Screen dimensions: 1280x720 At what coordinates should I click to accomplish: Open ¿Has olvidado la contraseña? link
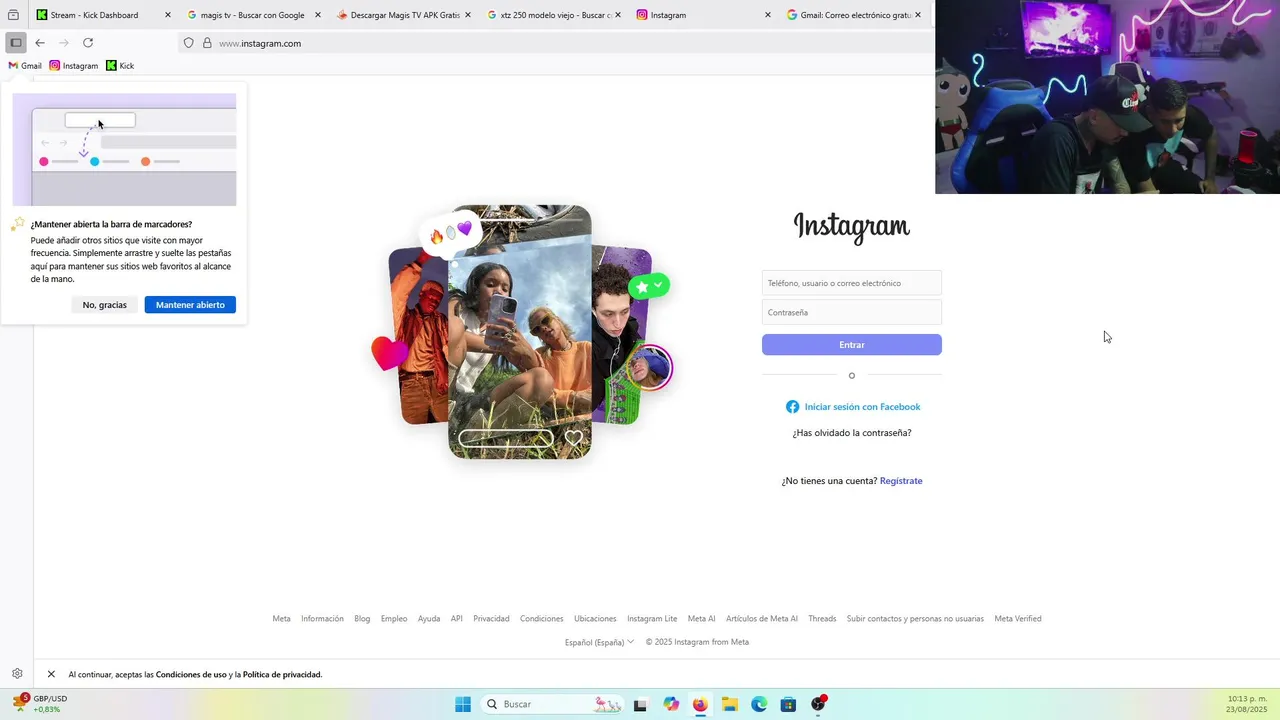point(852,433)
